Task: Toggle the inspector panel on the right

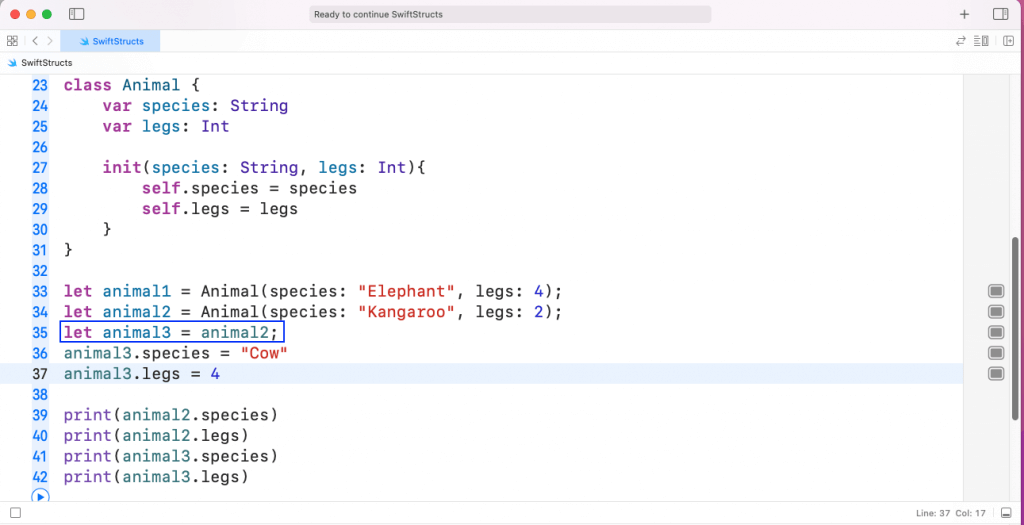Action: point(1000,14)
